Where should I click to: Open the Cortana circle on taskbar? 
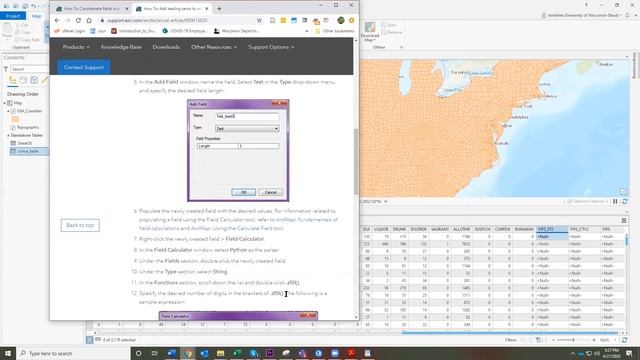click(138, 353)
